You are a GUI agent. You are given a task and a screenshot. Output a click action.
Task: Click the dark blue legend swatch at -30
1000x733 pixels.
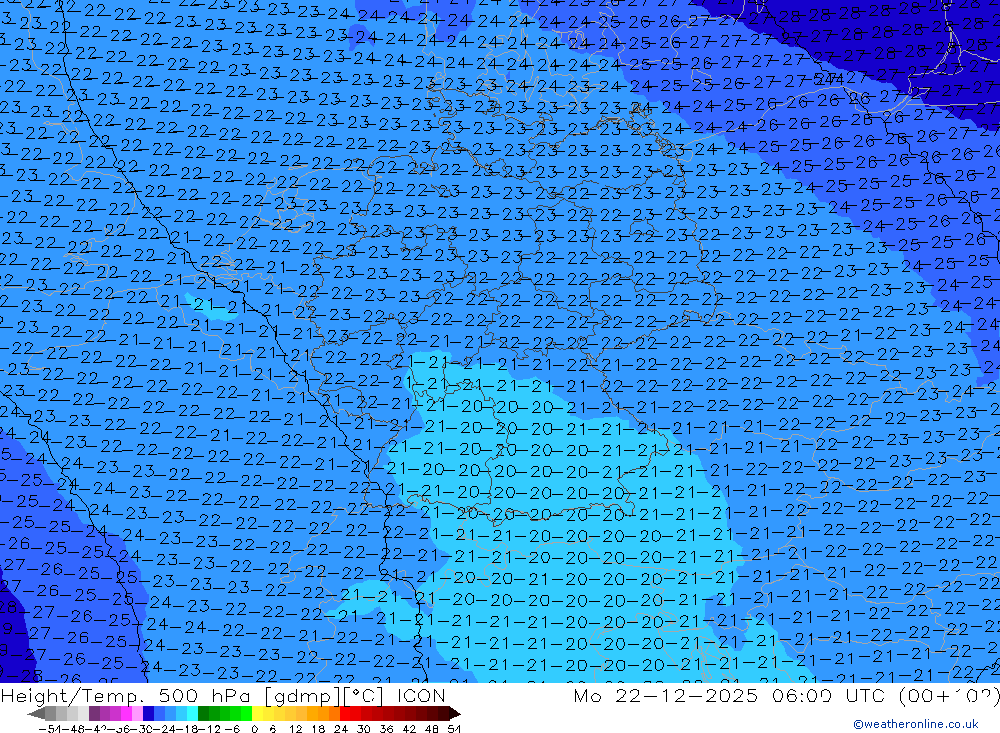pyautogui.click(x=148, y=713)
